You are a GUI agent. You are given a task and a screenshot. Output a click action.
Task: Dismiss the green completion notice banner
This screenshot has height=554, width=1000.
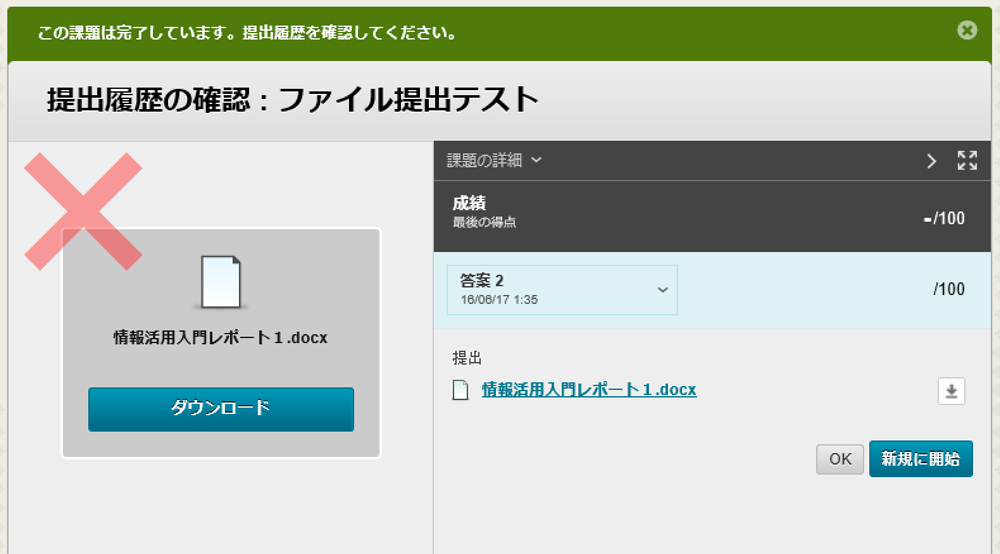966,30
